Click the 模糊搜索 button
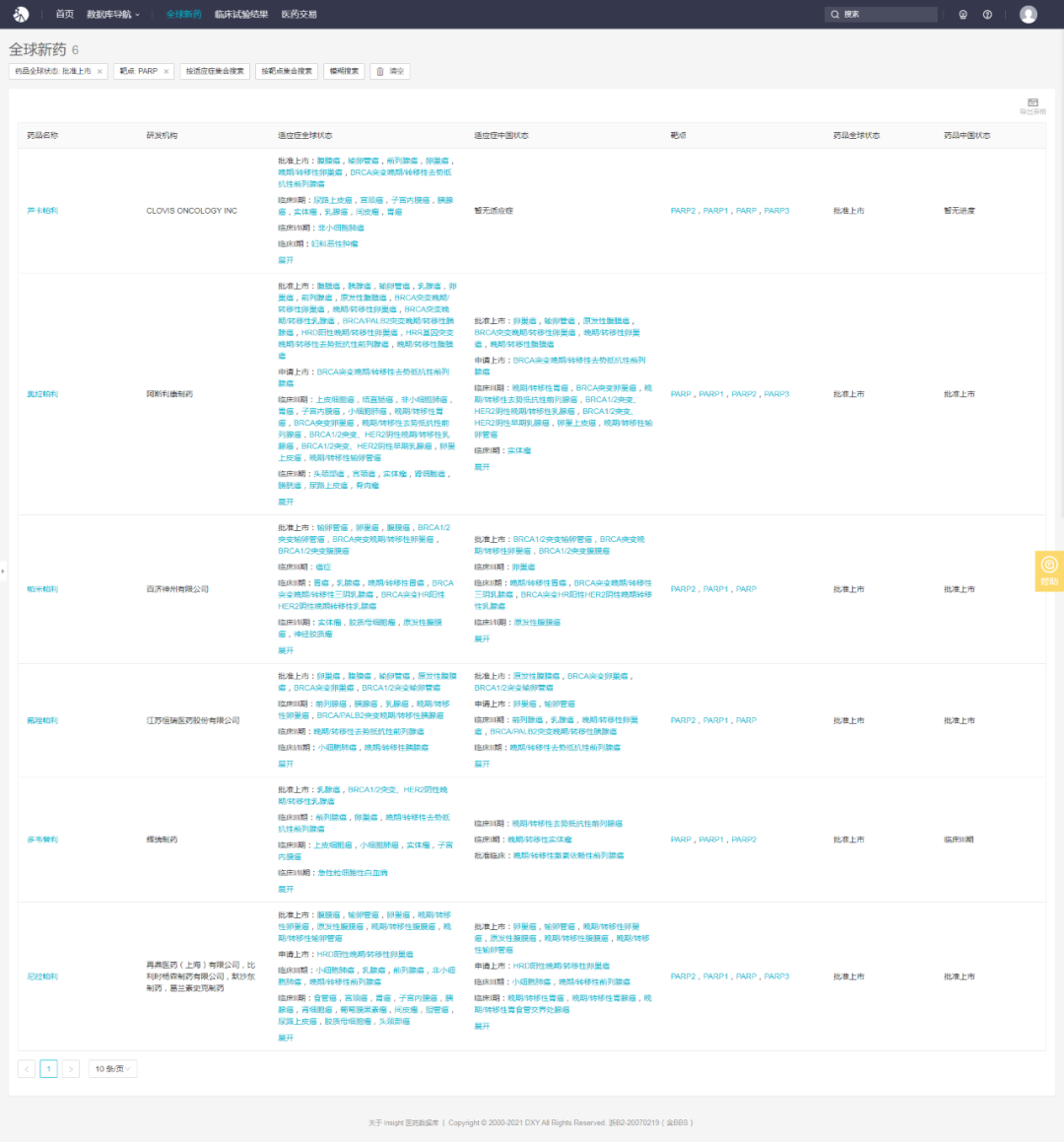This screenshot has width=1064, height=1142. [344, 71]
